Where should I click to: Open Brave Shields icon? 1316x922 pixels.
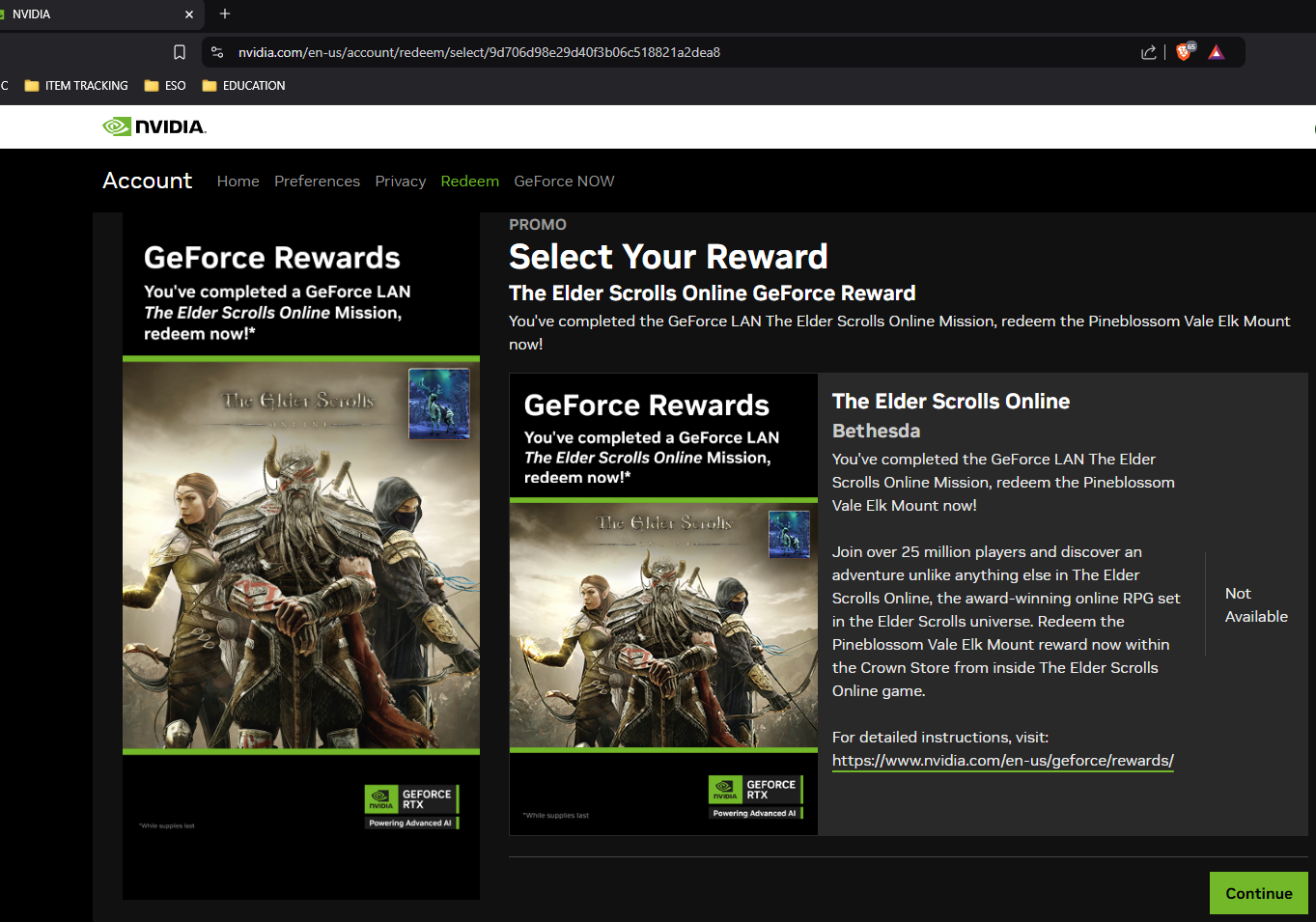tap(1185, 51)
